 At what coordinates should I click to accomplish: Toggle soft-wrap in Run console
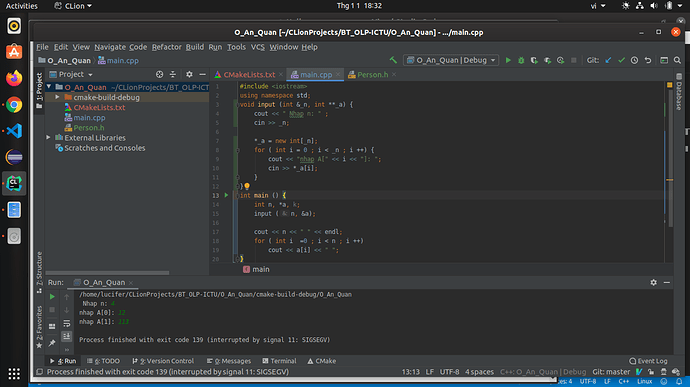point(66,324)
